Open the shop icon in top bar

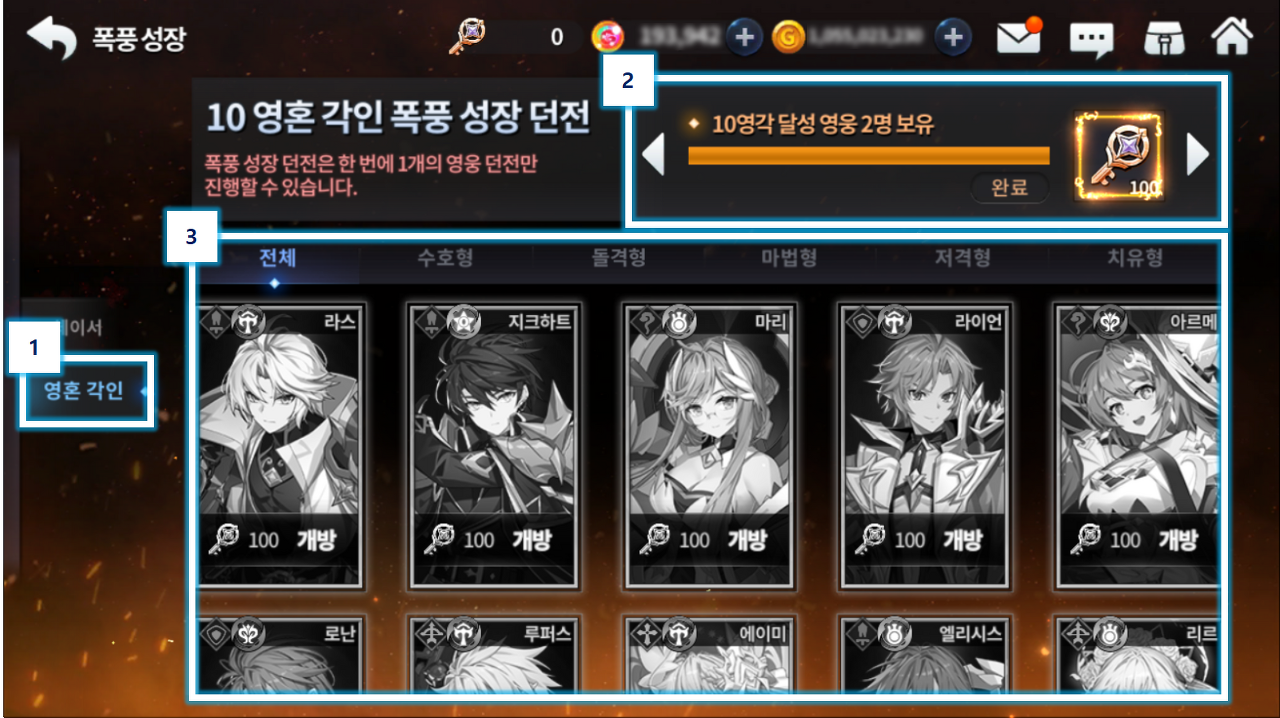point(1164,38)
